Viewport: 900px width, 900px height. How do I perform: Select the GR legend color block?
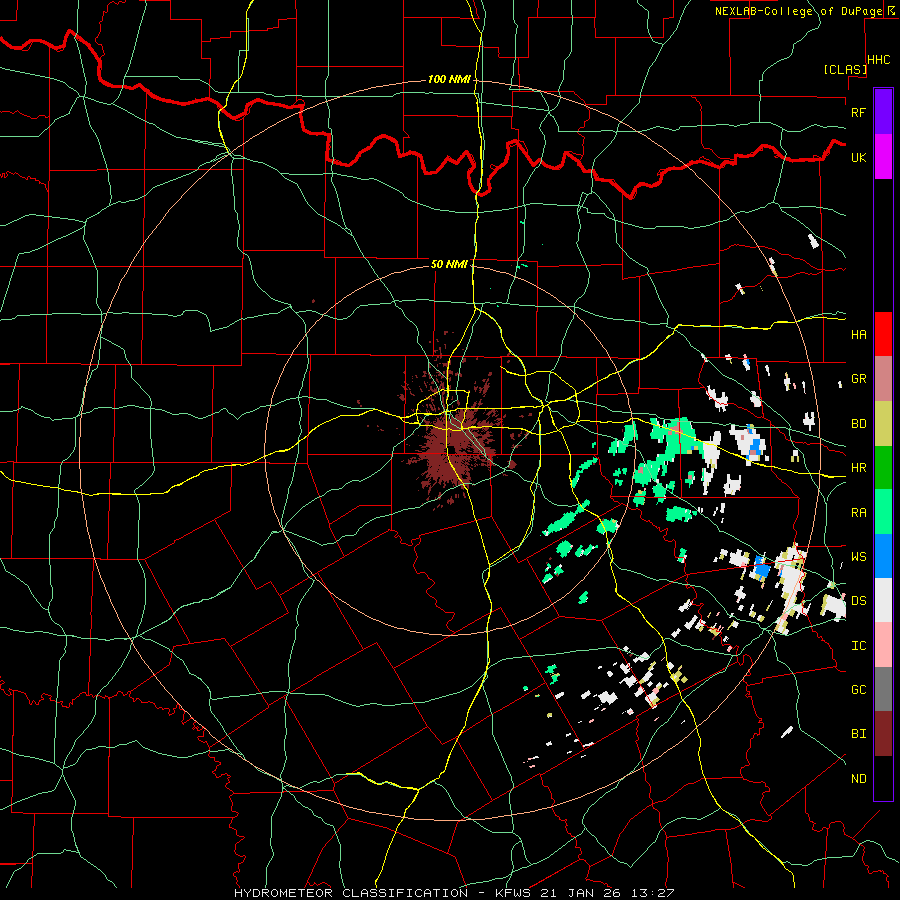coord(883,379)
